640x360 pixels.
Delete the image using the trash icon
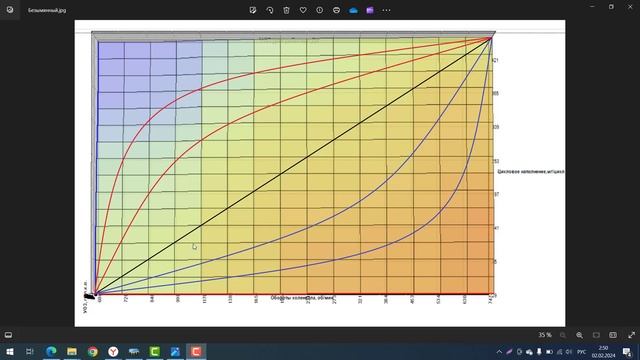[286, 10]
